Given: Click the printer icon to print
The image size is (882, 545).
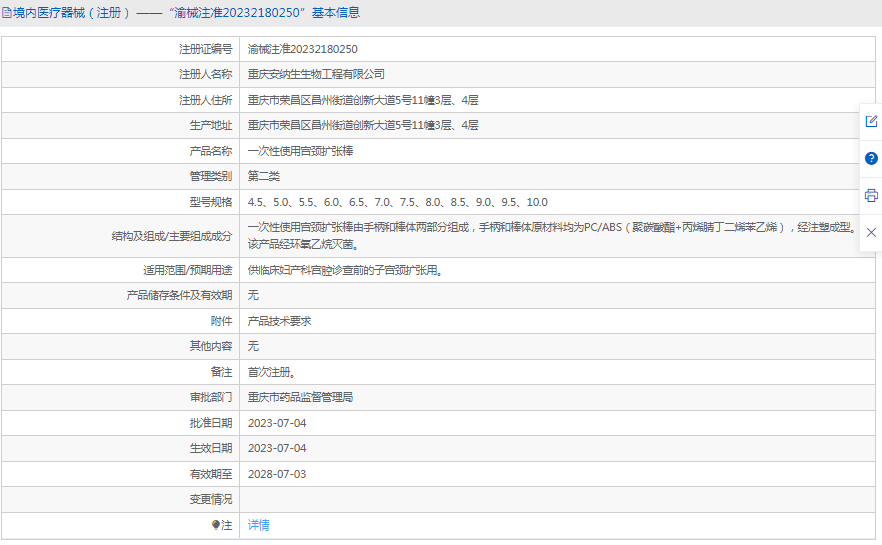Looking at the screenshot, I should [871, 195].
